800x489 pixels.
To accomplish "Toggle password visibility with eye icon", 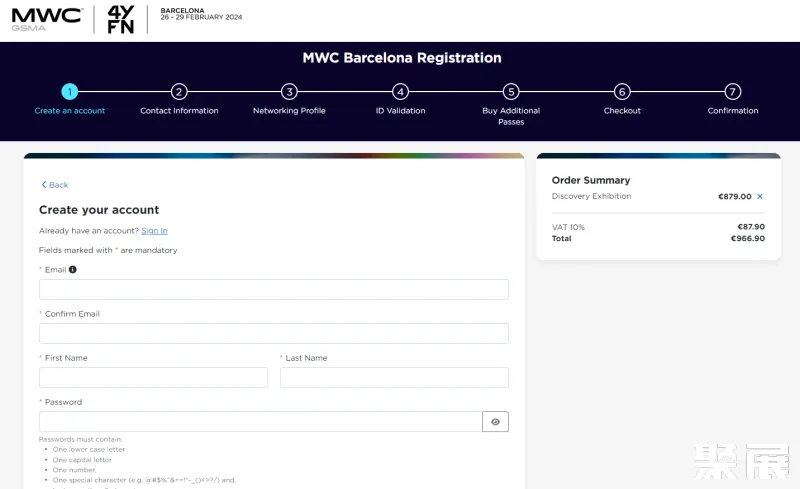I will (495, 422).
